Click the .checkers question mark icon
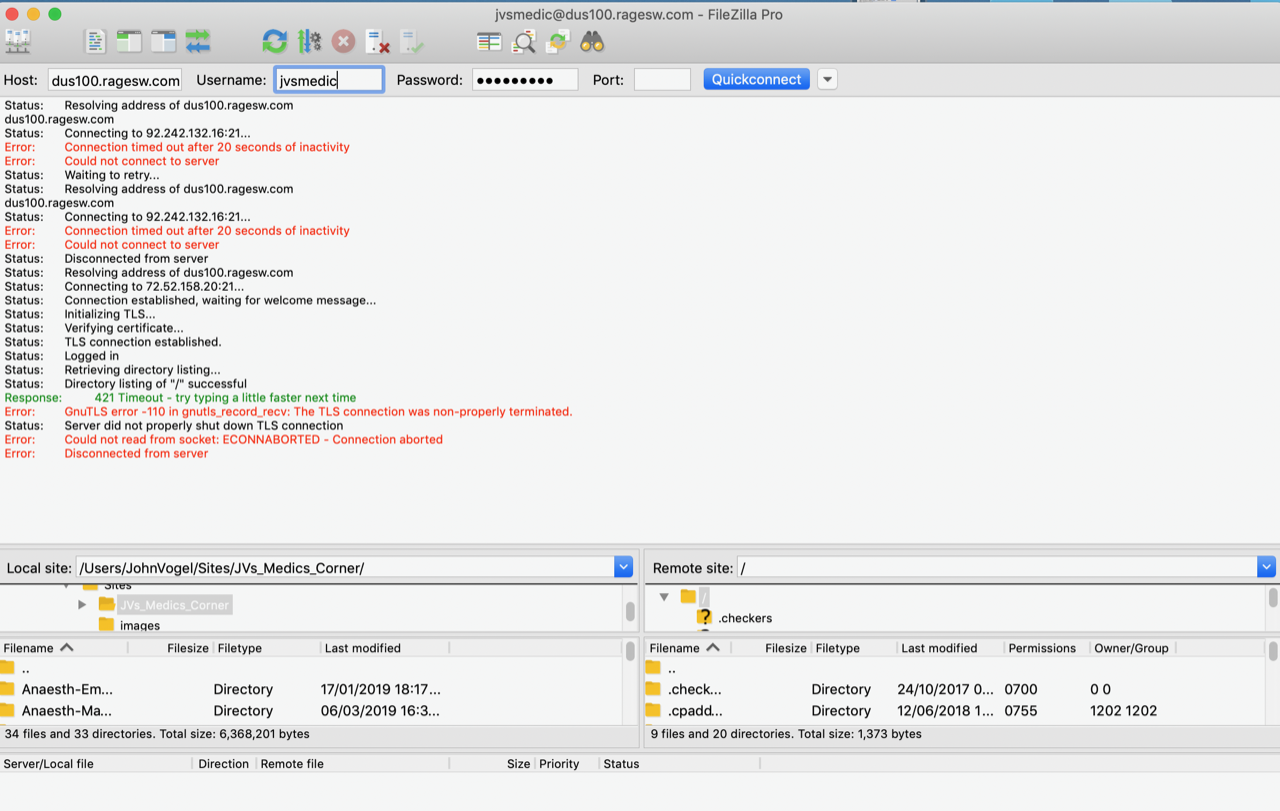 704,617
